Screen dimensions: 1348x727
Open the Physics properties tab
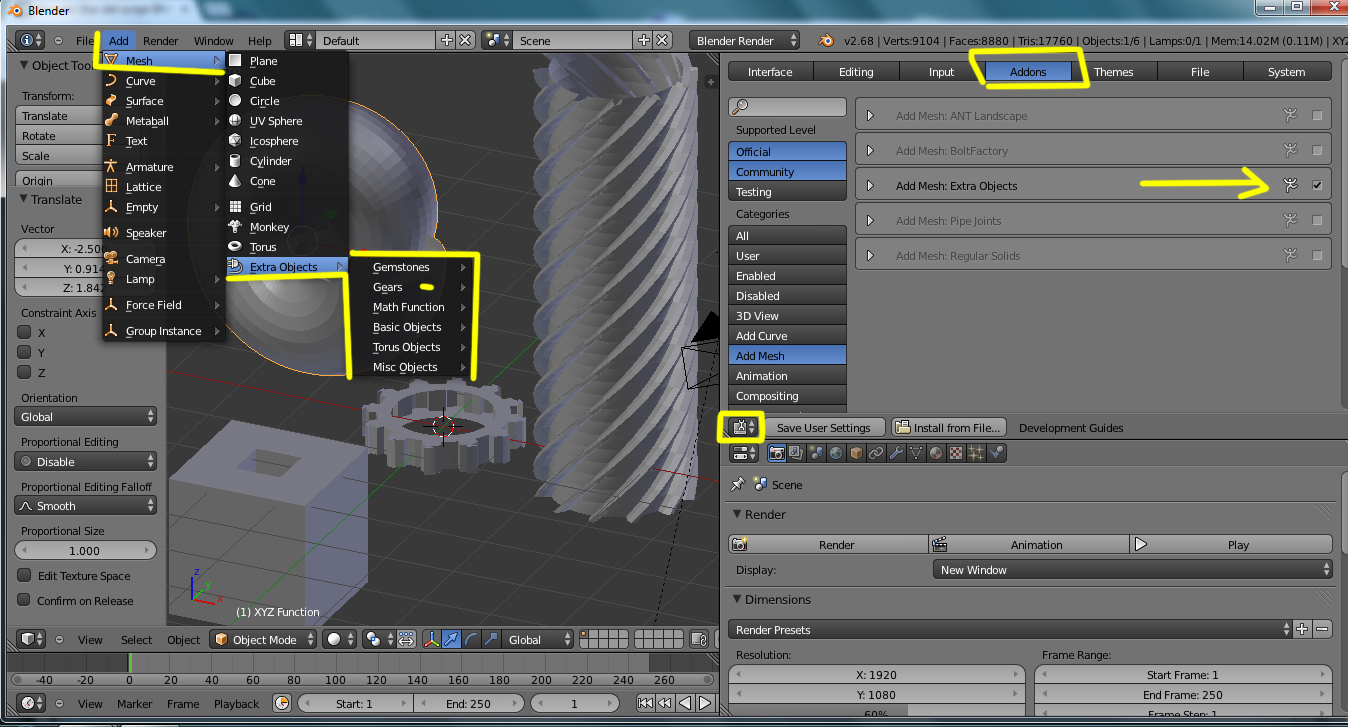(996, 453)
